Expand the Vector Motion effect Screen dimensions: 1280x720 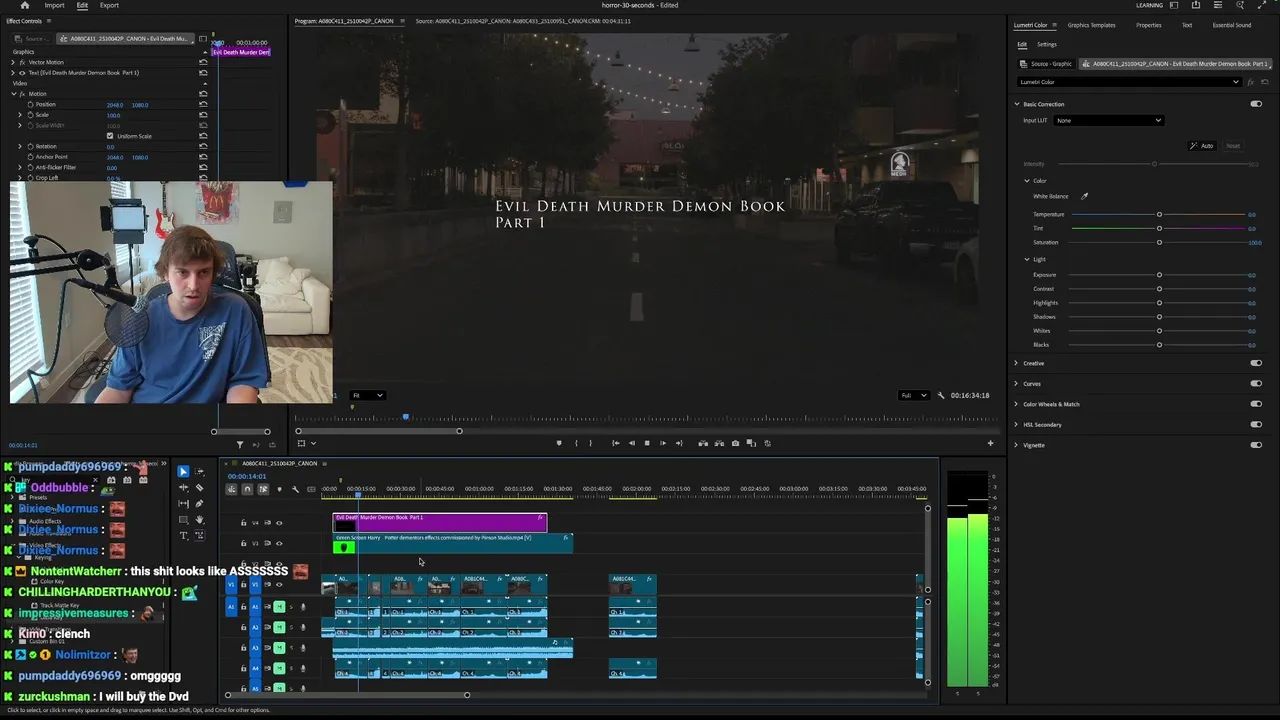tap(13, 62)
